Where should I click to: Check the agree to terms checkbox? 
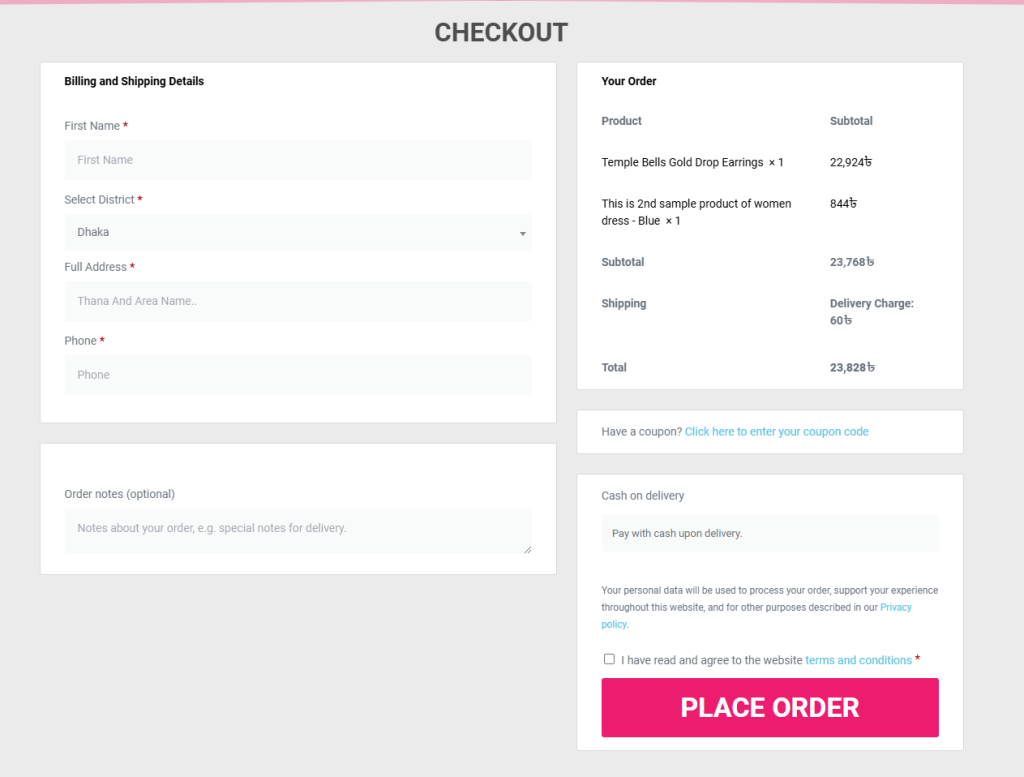click(x=609, y=659)
